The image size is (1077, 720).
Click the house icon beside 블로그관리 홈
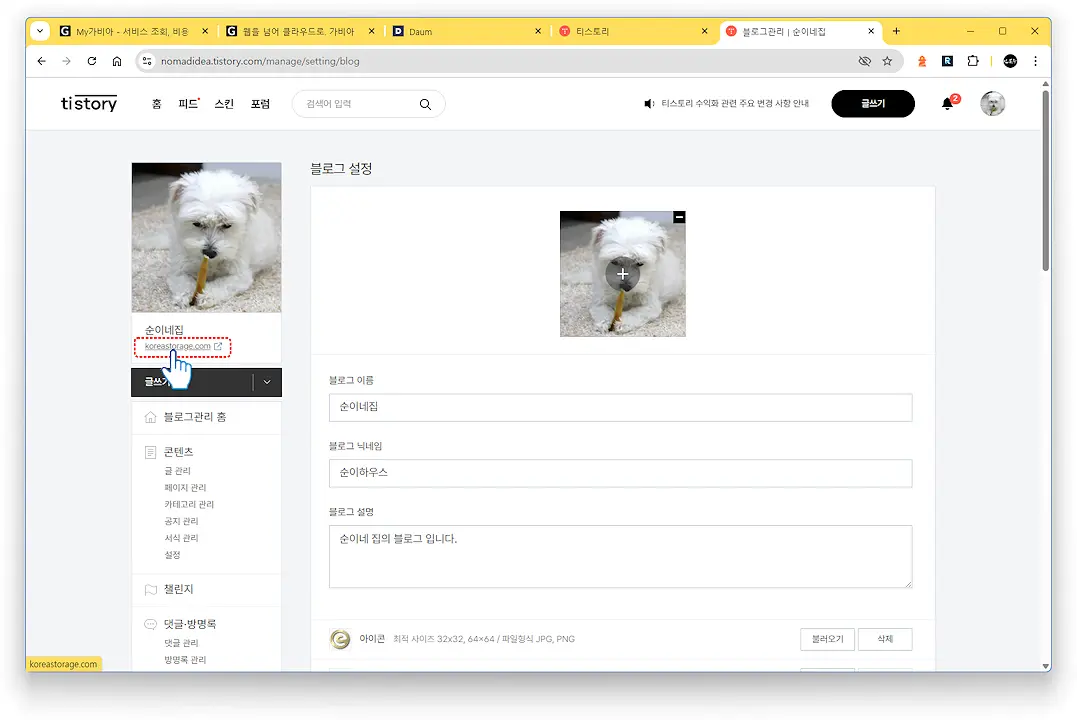pos(152,417)
